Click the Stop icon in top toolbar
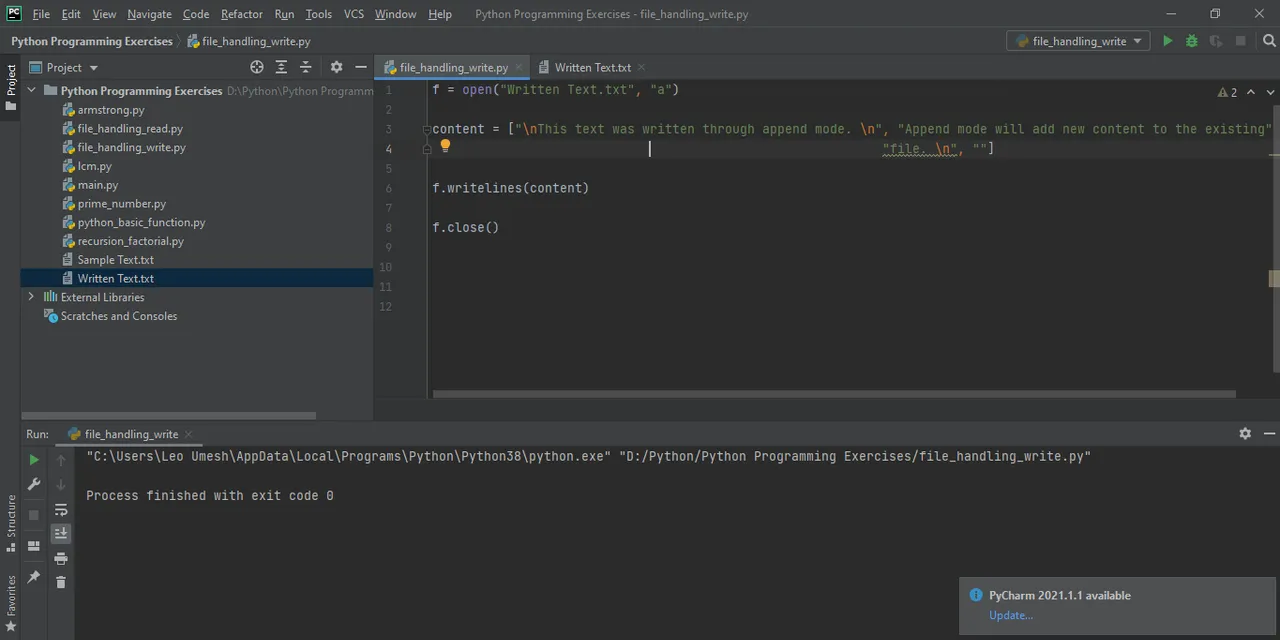Viewport: 1280px width, 640px height. (1241, 41)
